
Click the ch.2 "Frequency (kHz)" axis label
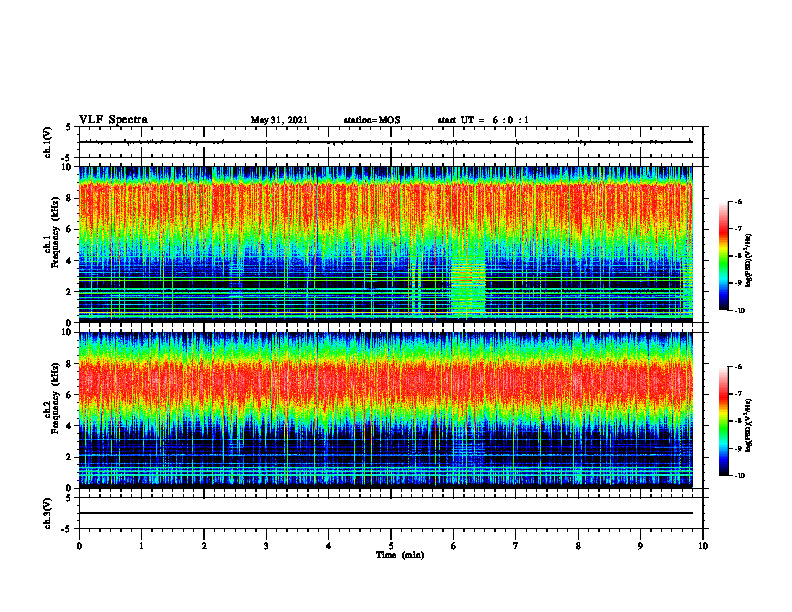tap(56, 398)
